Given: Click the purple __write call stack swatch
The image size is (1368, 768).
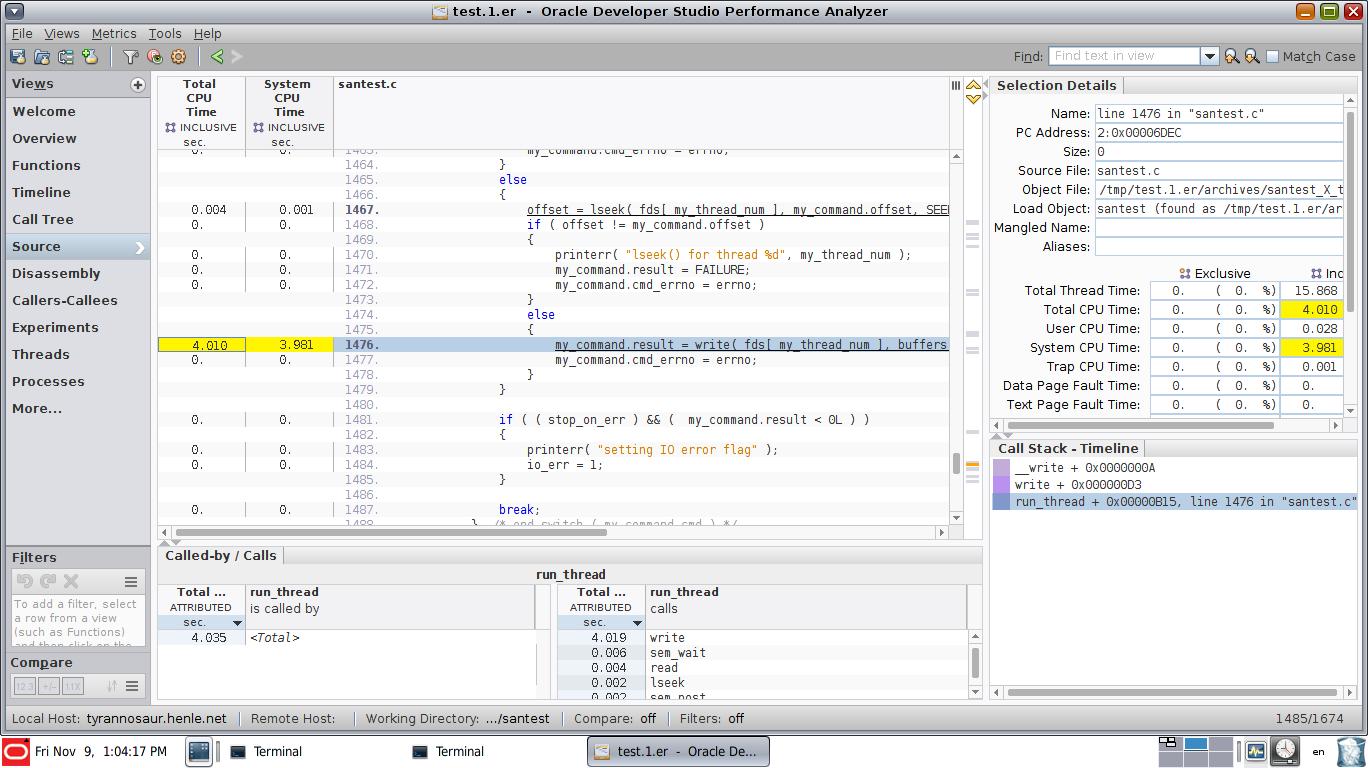Looking at the screenshot, I should [x=1002, y=468].
